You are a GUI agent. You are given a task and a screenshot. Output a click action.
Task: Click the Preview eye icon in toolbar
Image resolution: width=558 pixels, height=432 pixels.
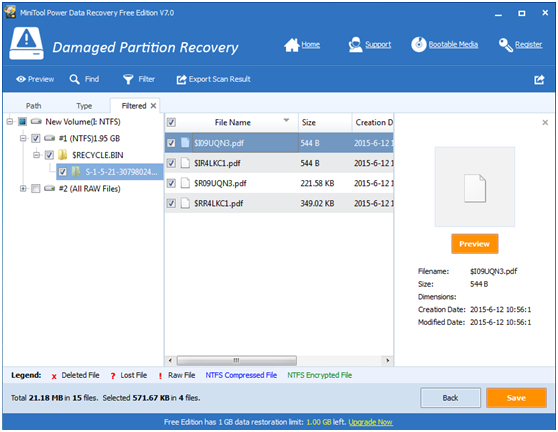point(21,79)
